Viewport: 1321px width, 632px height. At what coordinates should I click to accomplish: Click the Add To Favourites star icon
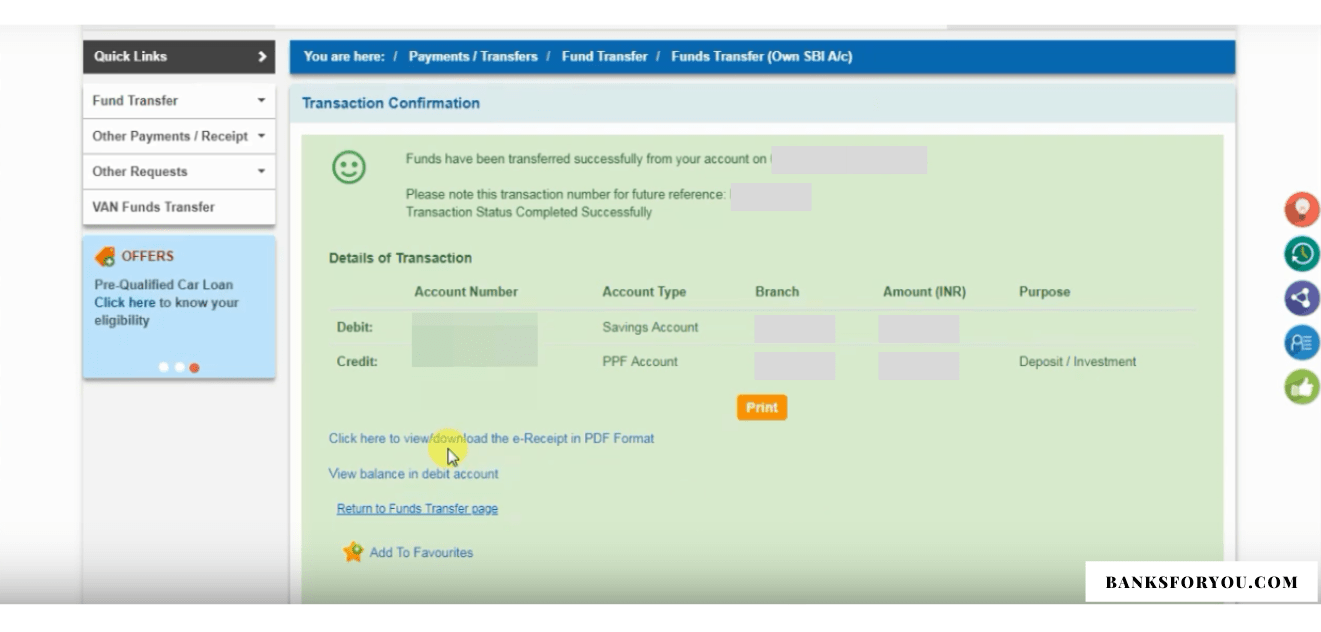(351, 551)
